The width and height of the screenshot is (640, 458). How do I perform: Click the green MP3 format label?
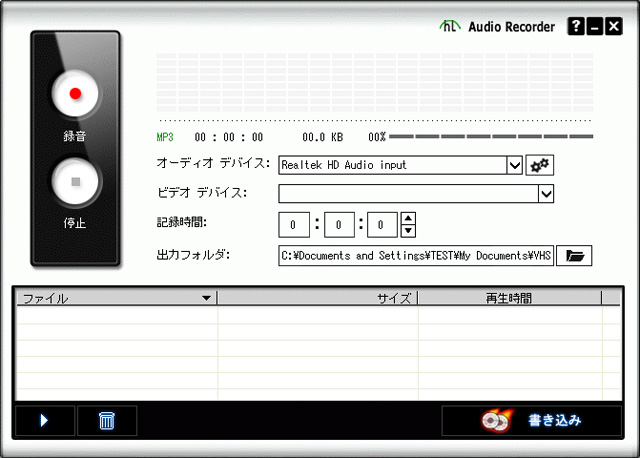click(165, 137)
